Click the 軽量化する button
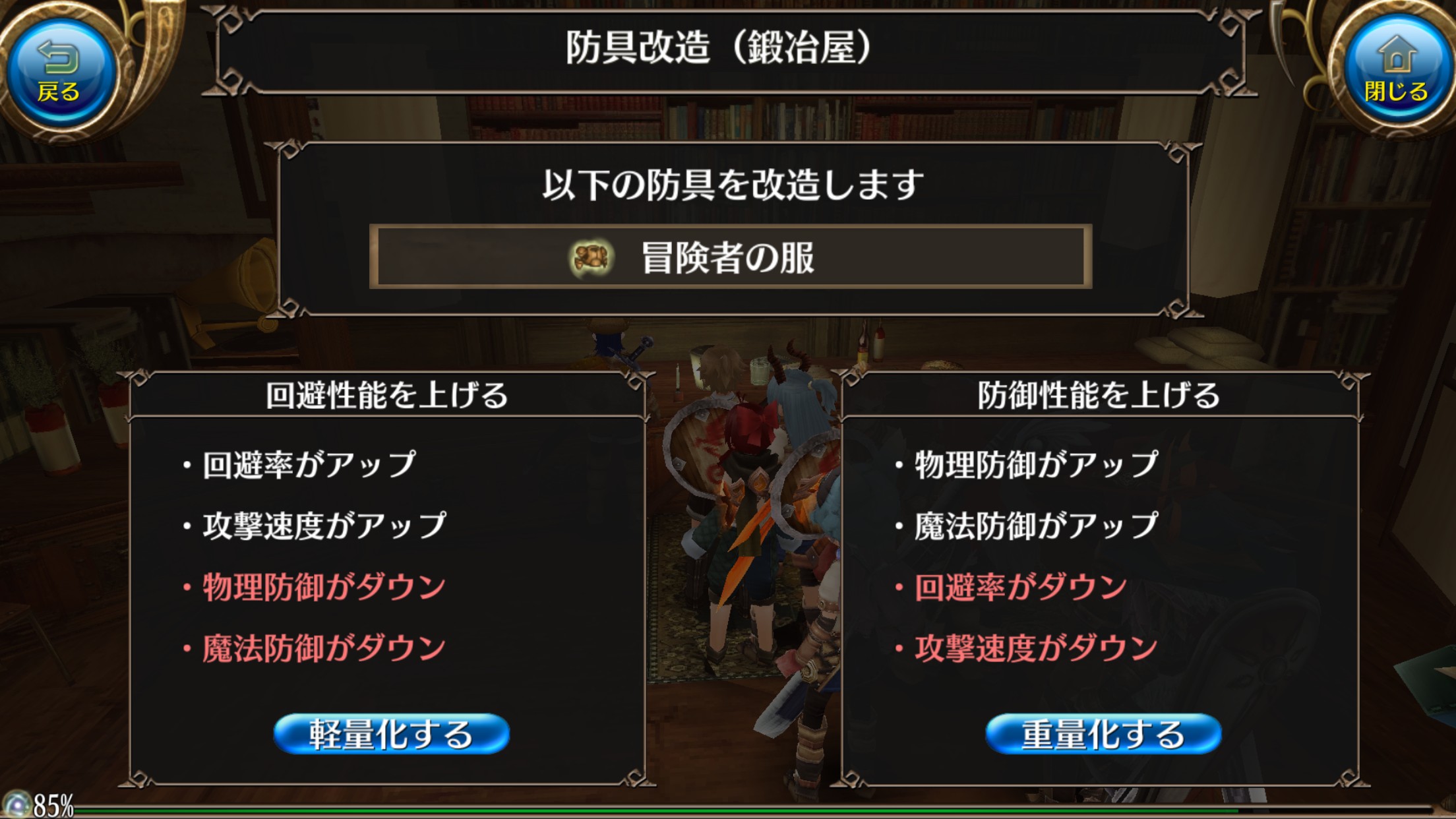Viewport: 1456px width, 819px height. click(391, 734)
